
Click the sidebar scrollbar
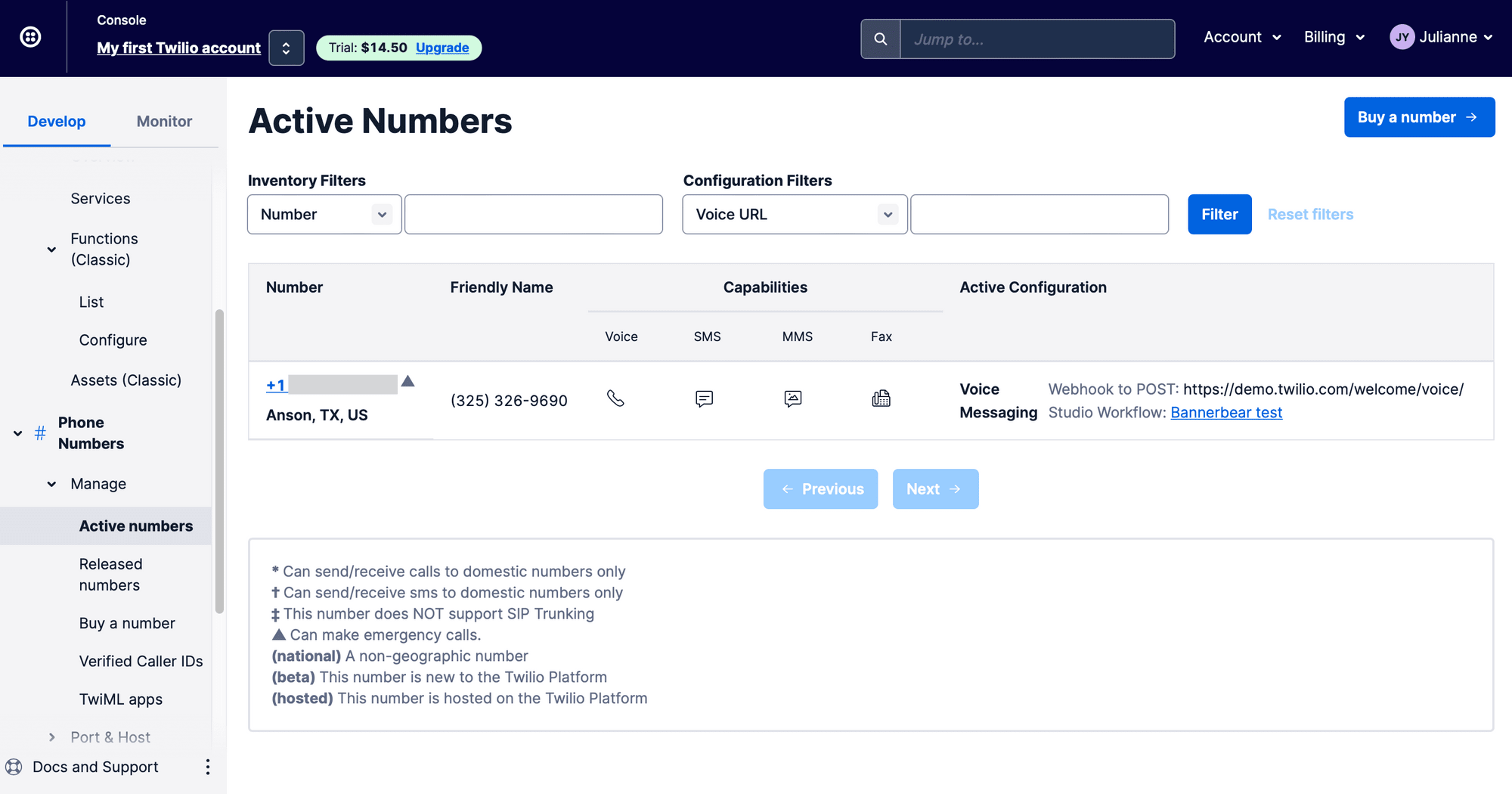[x=219, y=461]
